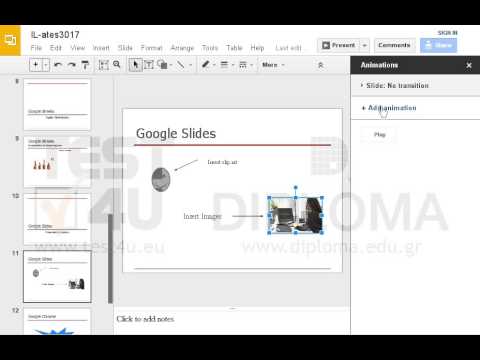Image resolution: width=480 pixels, height=360 pixels.
Task: Open the new slide layout dropdown arrow
Action: click(46, 65)
